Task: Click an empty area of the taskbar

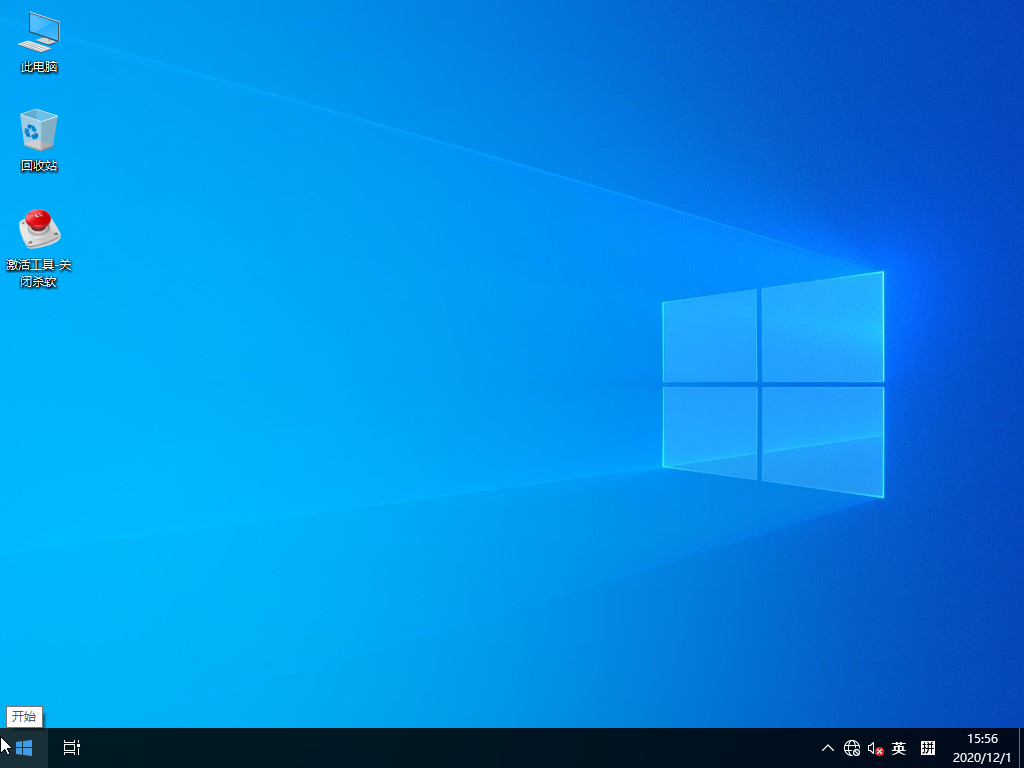Action: tap(450, 748)
